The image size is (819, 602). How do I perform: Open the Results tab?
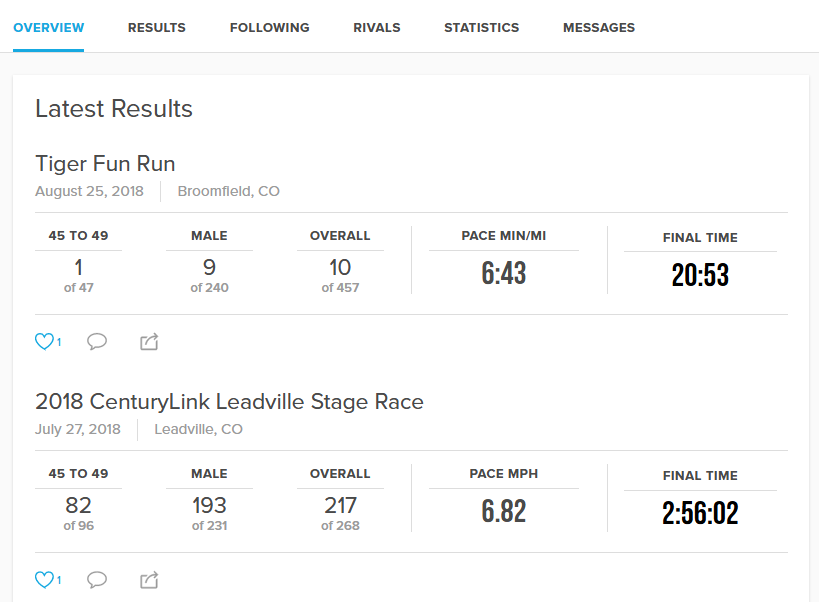[x=157, y=28]
